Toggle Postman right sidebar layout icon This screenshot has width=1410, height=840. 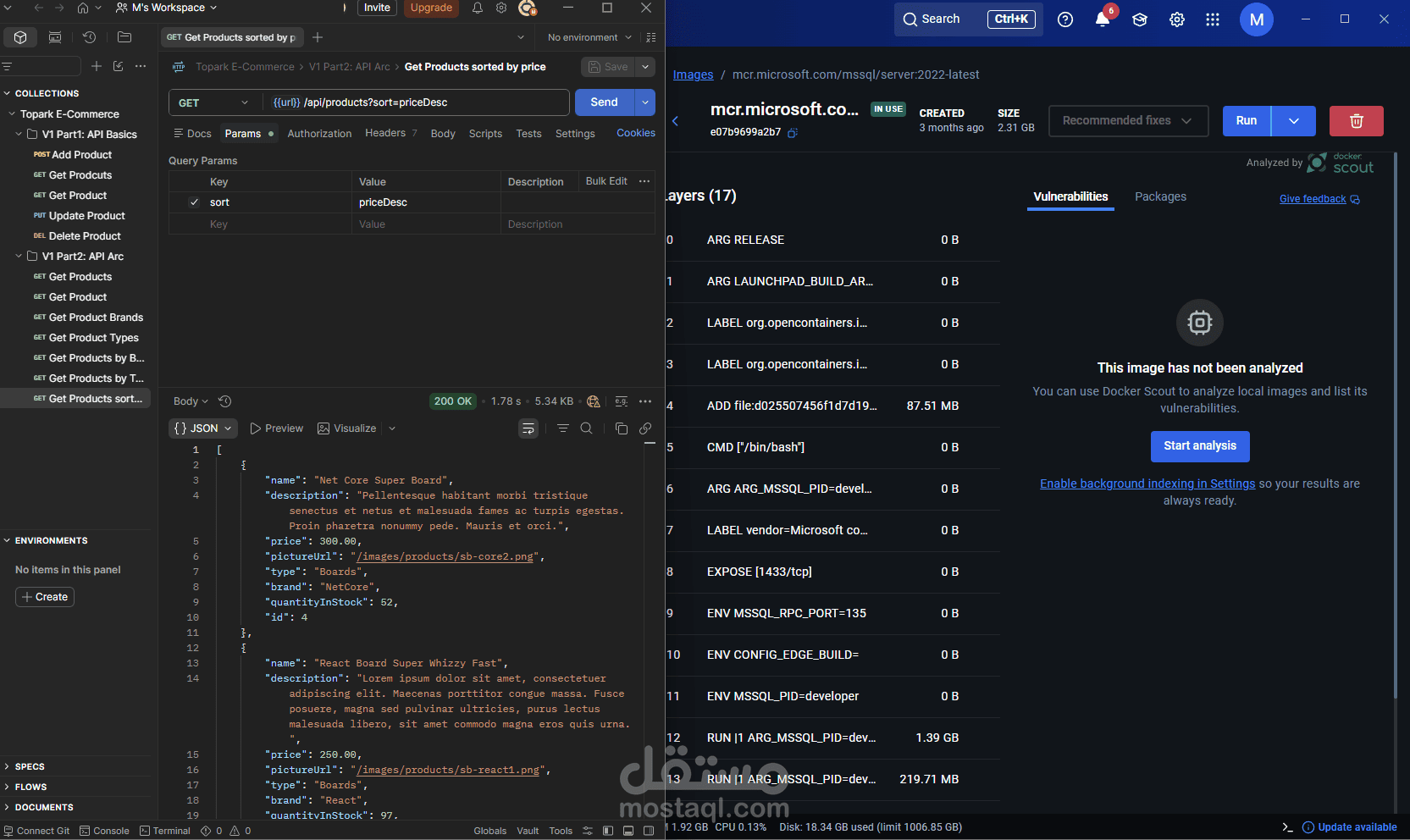pos(649,831)
